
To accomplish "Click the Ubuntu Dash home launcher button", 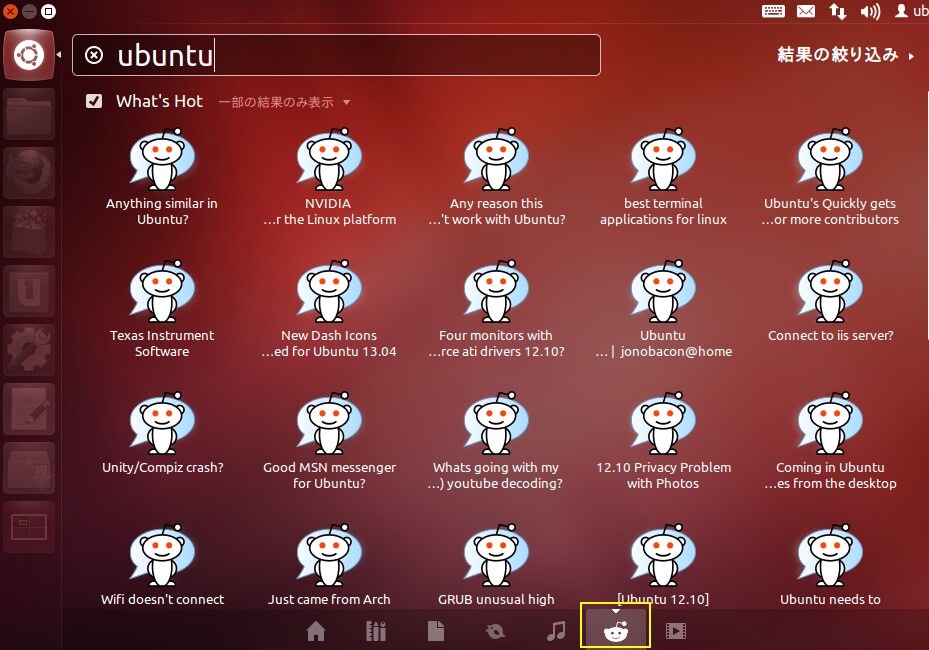I will tap(29, 55).
